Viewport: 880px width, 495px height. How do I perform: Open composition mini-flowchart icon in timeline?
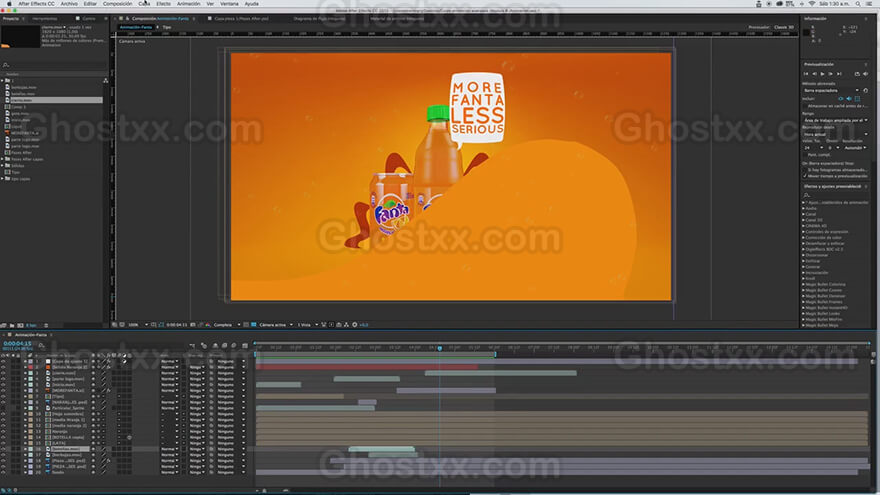click(x=192, y=345)
